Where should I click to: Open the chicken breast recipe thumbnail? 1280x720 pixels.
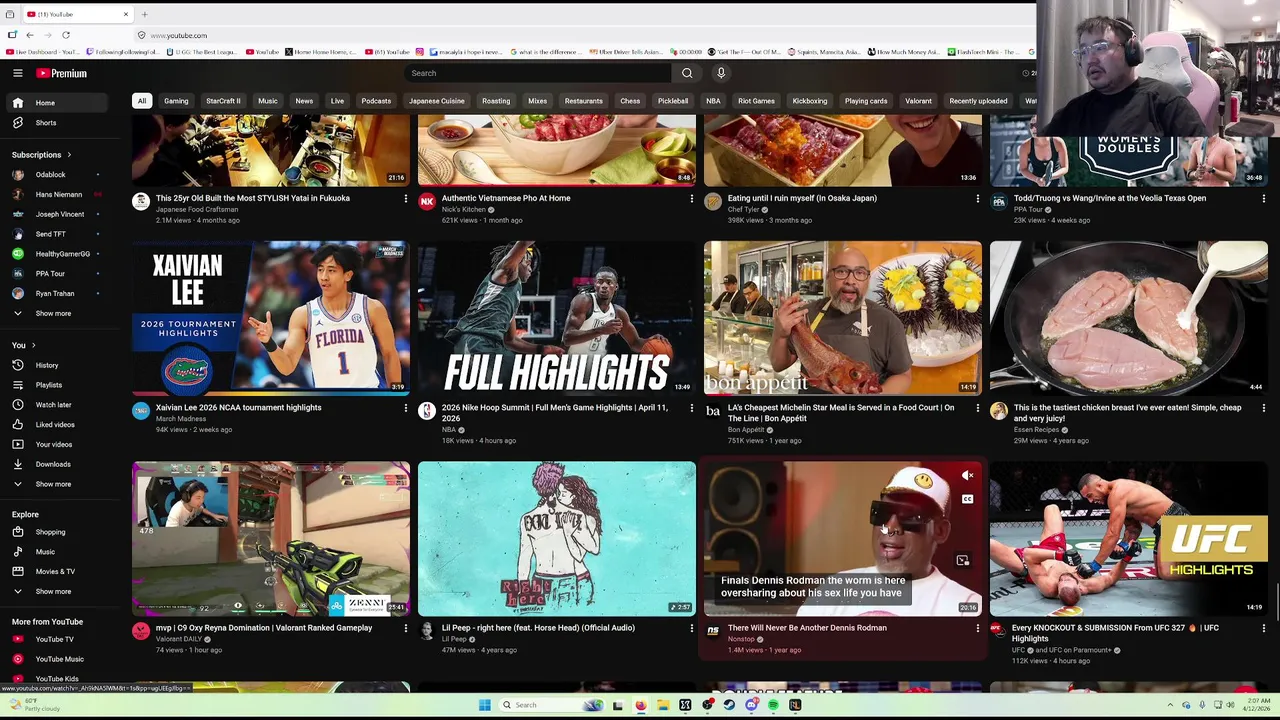click(x=1129, y=318)
